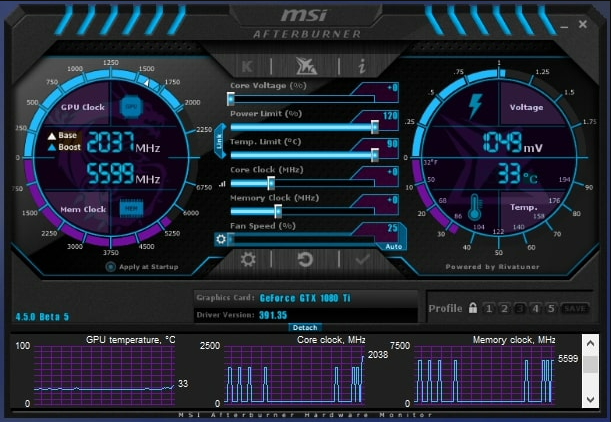Select profile slot 1
Image resolution: width=611 pixels, height=422 pixels.
pyautogui.click(x=489, y=309)
